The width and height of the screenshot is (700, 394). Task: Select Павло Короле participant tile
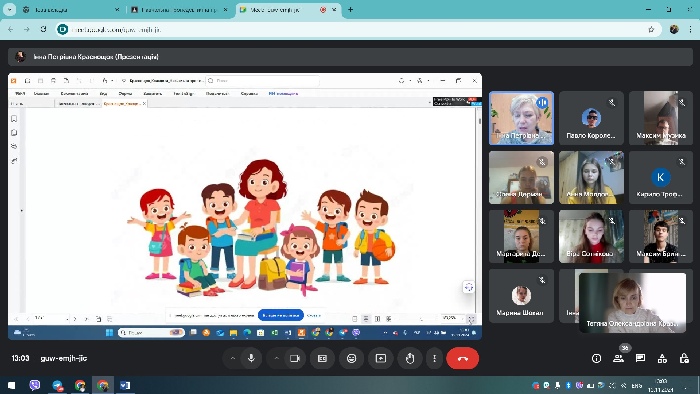click(591, 118)
